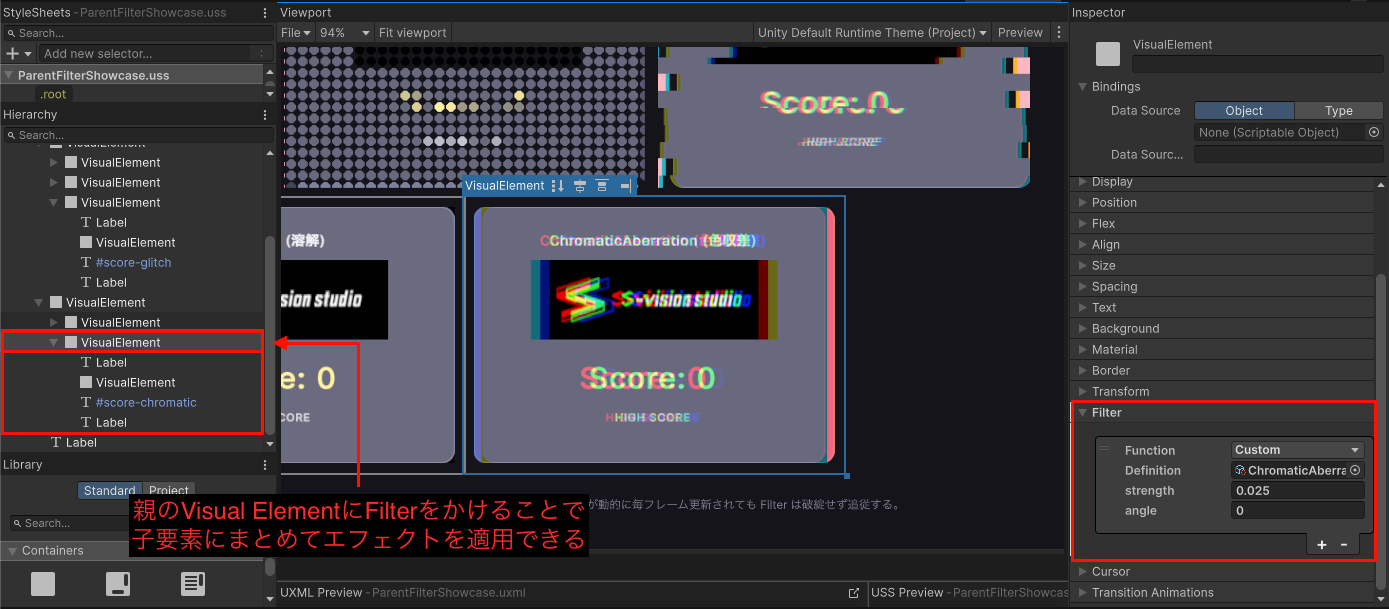Collapse the ParentFilterShowcase.uss stylesheet entry
Image resolution: width=1389 pixels, height=609 pixels.
click(9, 75)
